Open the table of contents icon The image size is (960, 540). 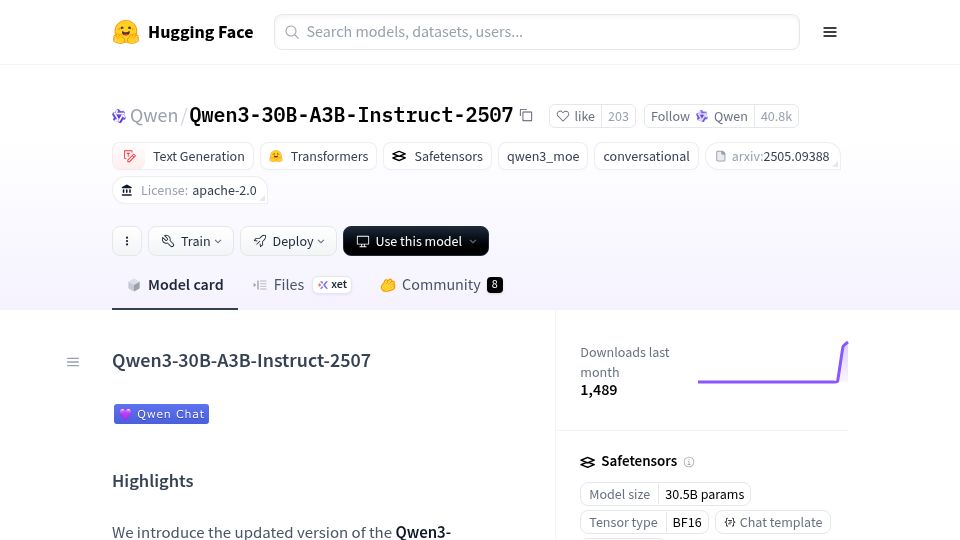tap(73, 362)
